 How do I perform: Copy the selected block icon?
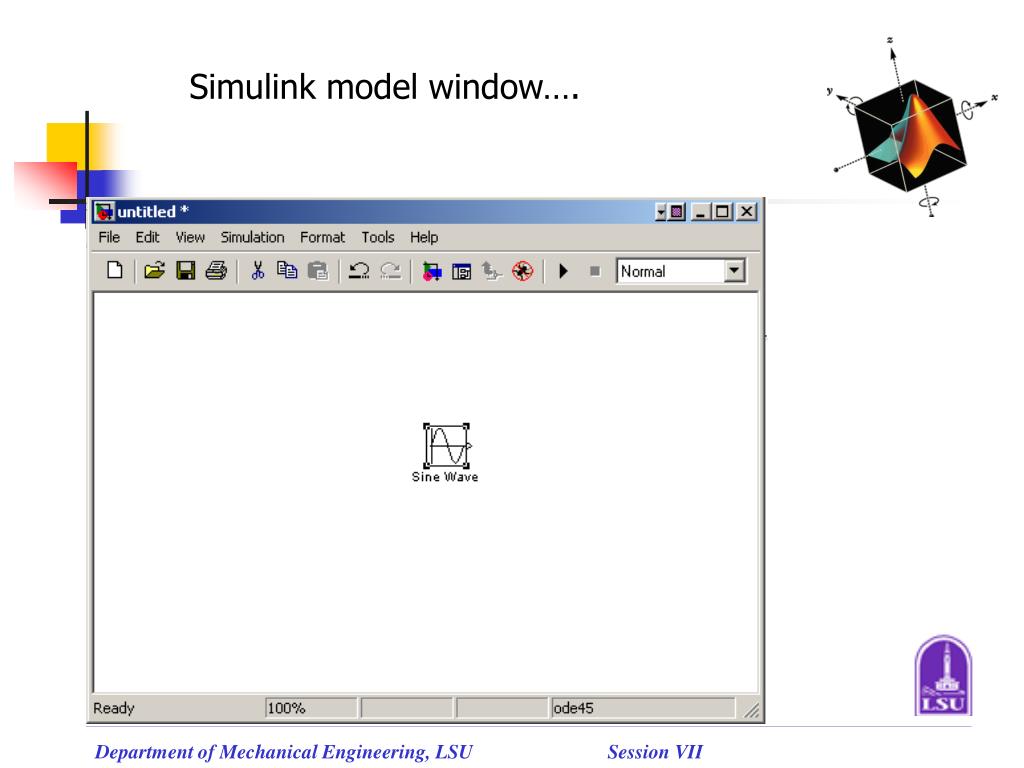pos(287,270)
